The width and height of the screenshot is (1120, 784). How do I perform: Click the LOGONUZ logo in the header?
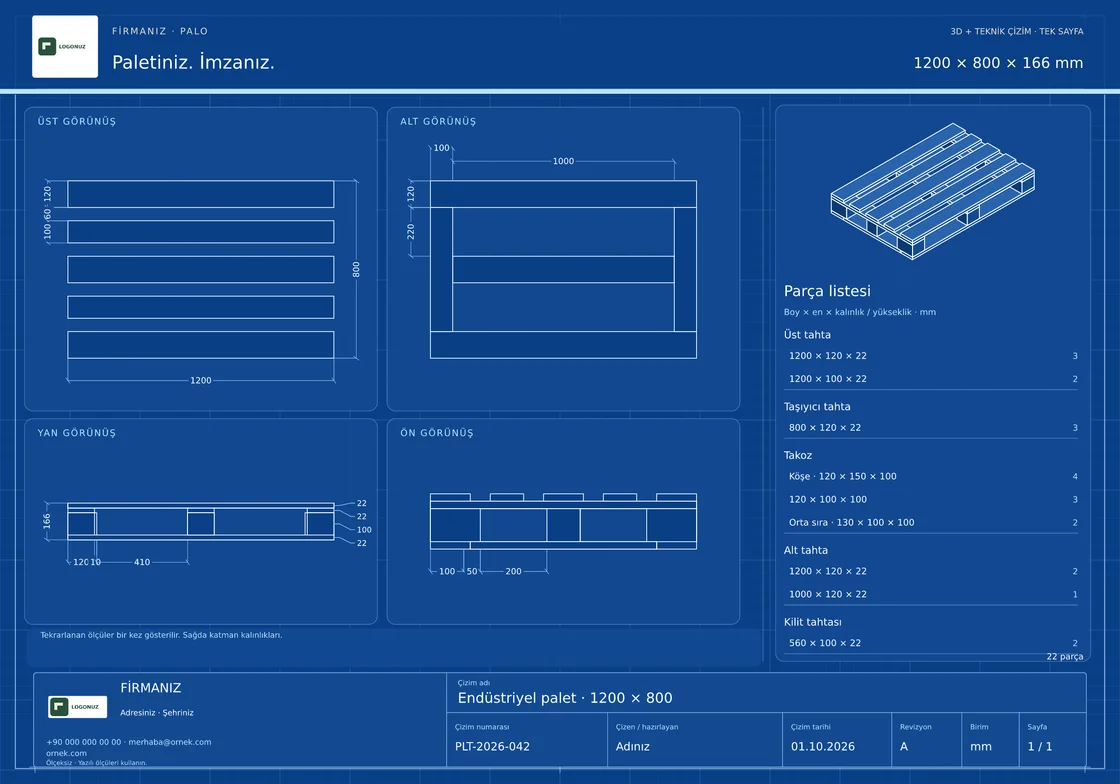[65, 46]
